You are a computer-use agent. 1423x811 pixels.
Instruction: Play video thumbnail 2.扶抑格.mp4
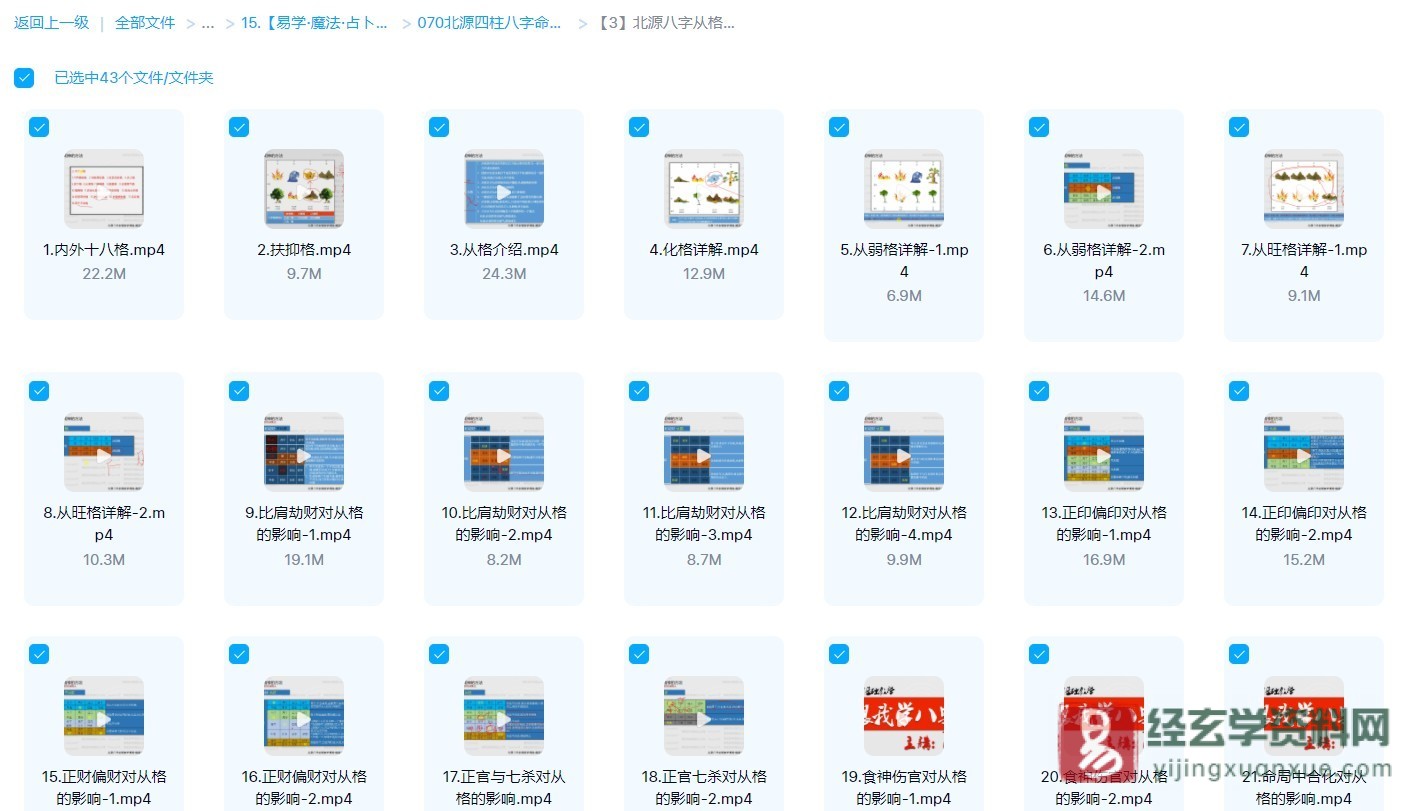pos(304,189)
